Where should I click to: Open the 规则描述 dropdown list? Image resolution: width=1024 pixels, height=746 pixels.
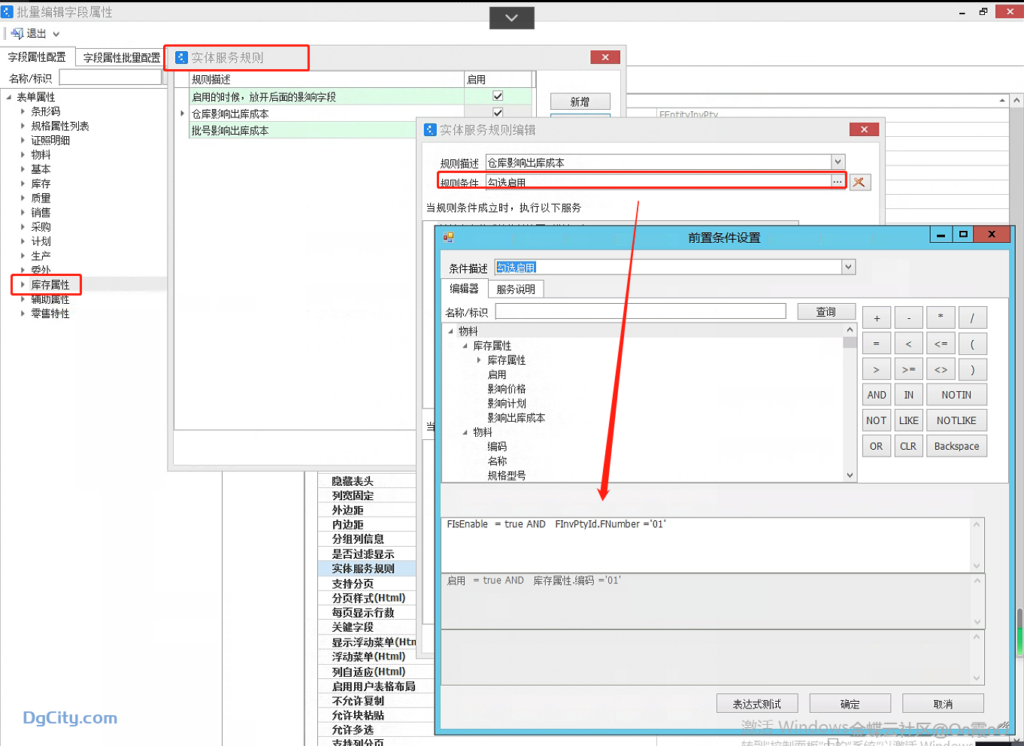837,162
